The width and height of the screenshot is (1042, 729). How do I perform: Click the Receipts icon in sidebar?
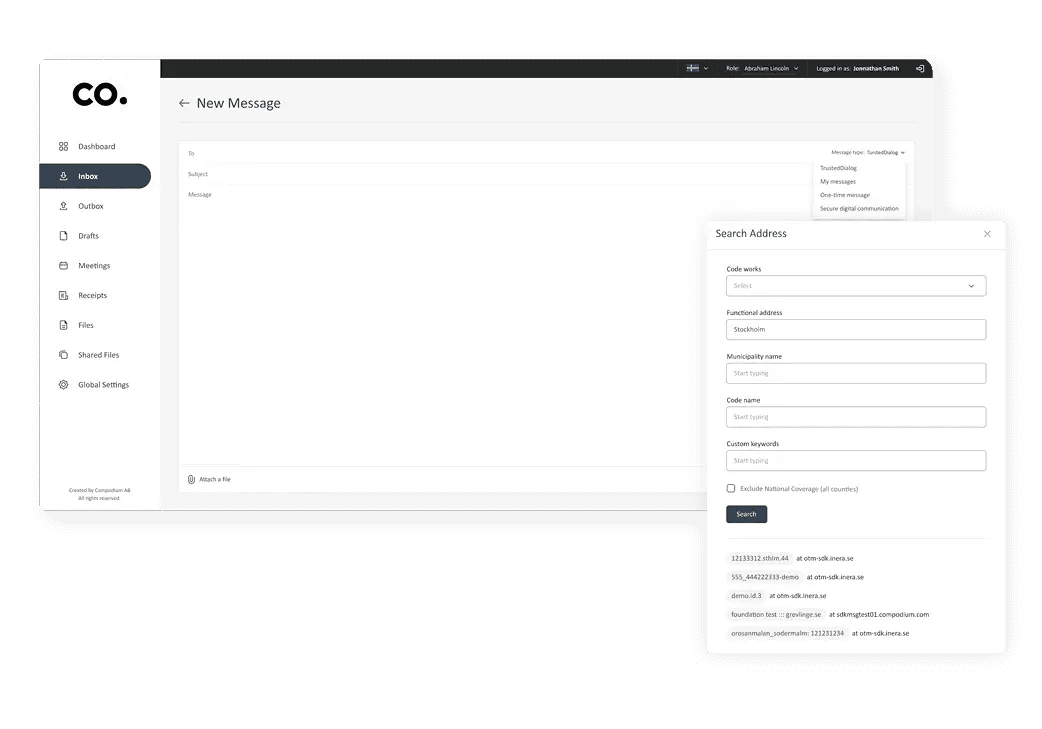[x=63, y=296]
